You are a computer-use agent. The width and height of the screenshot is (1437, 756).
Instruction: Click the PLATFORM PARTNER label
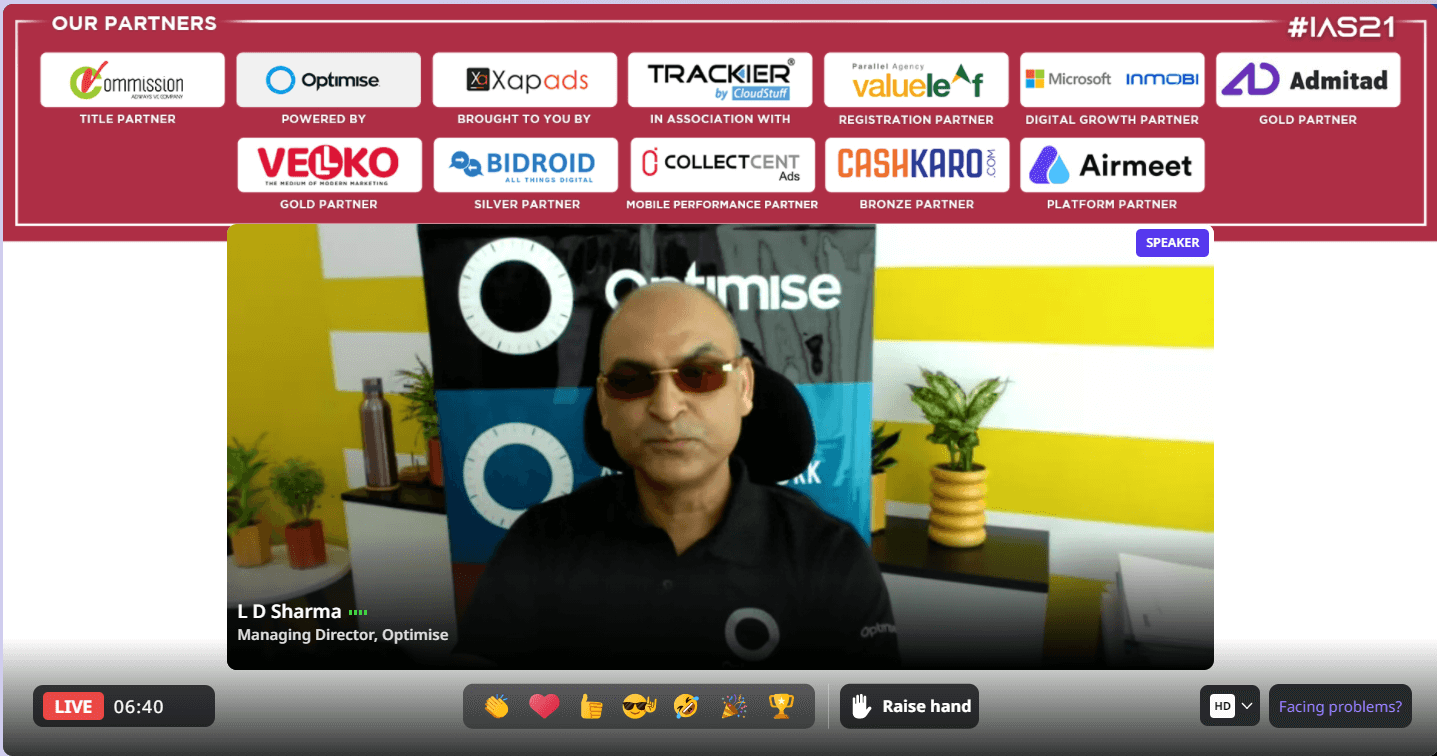click(x=1112, y=204)
